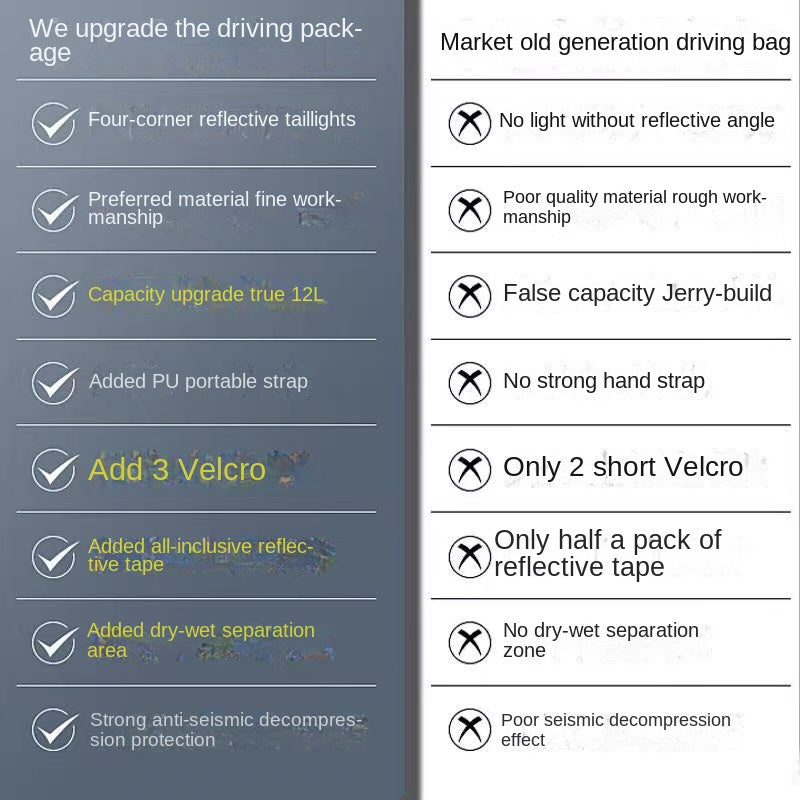
Task: Click the 'Market old generation driving bag' heading
Action: tap(615, 42)
